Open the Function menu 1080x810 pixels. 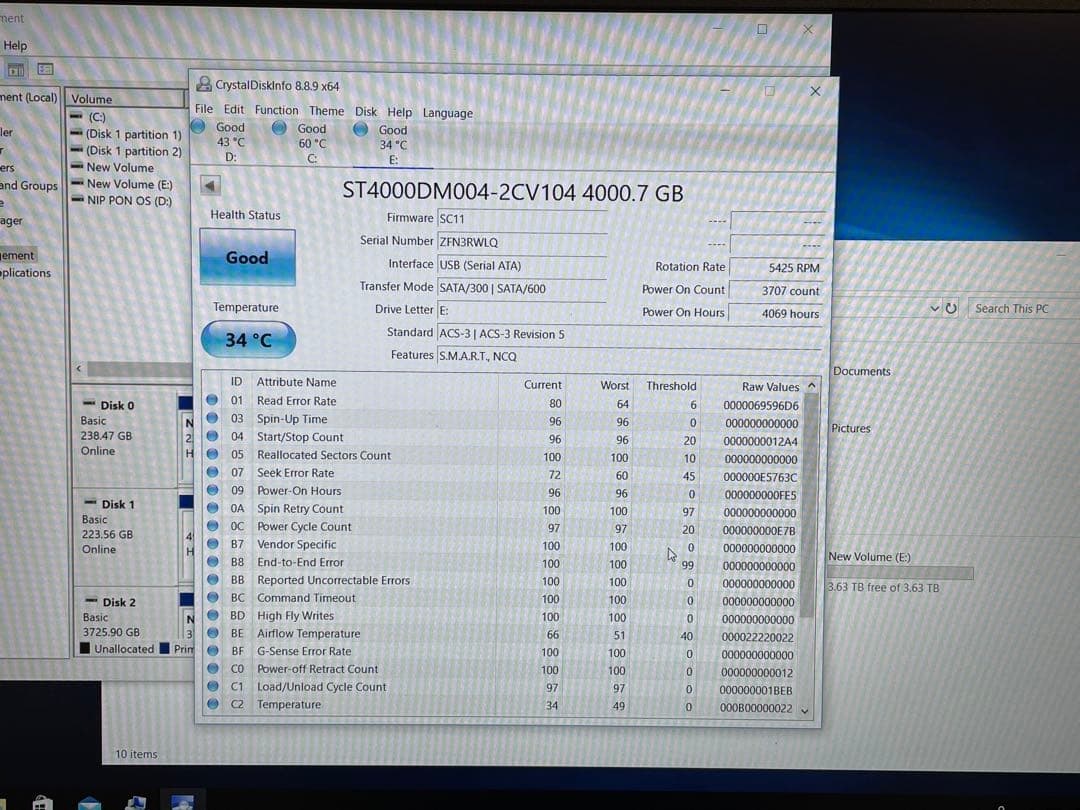coord(276,110)
